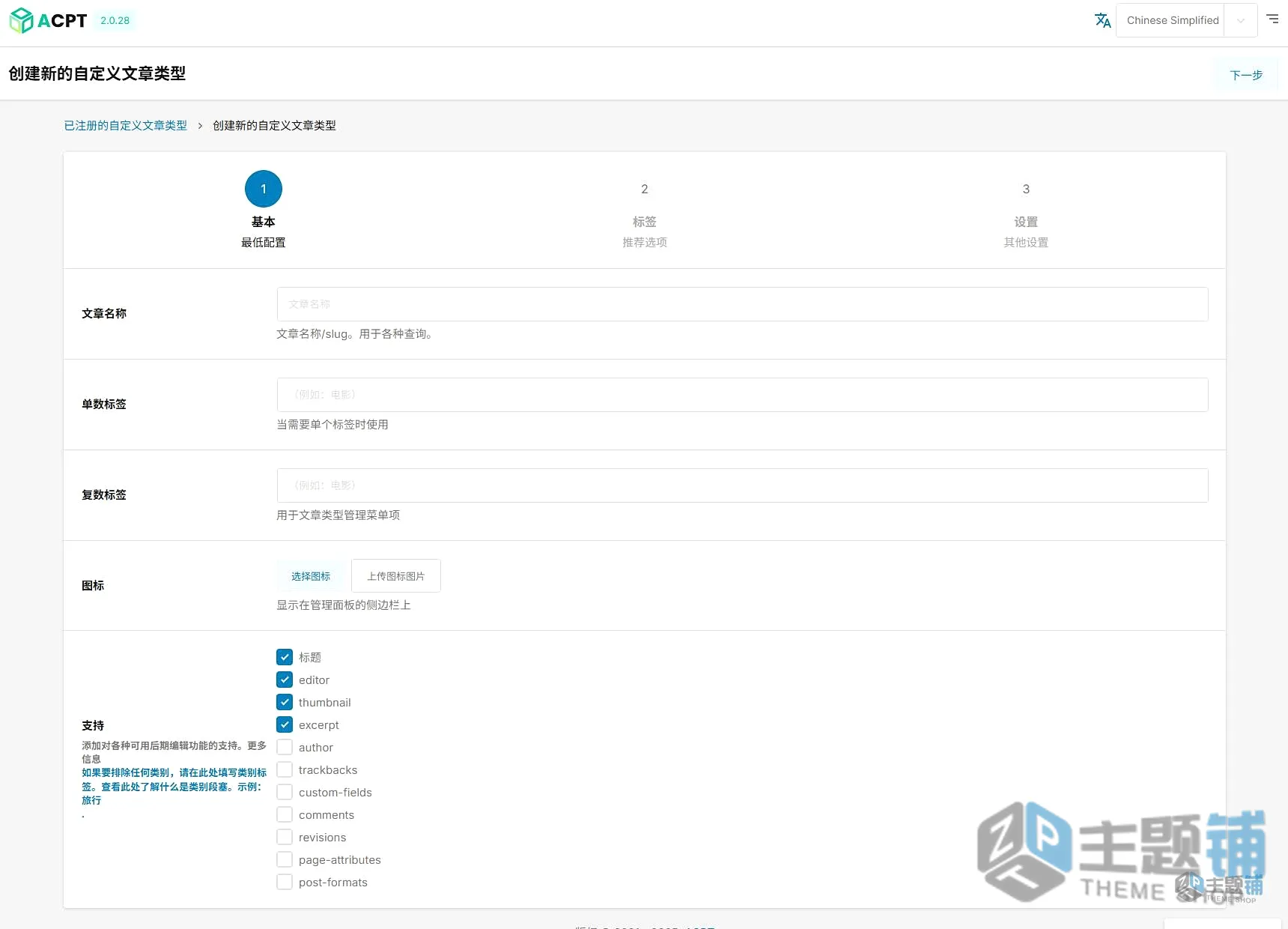Click the 显示在管理面板的侧边栏上 hint text
Viewport: 1288px width, 929px height.
coord(344,605)
